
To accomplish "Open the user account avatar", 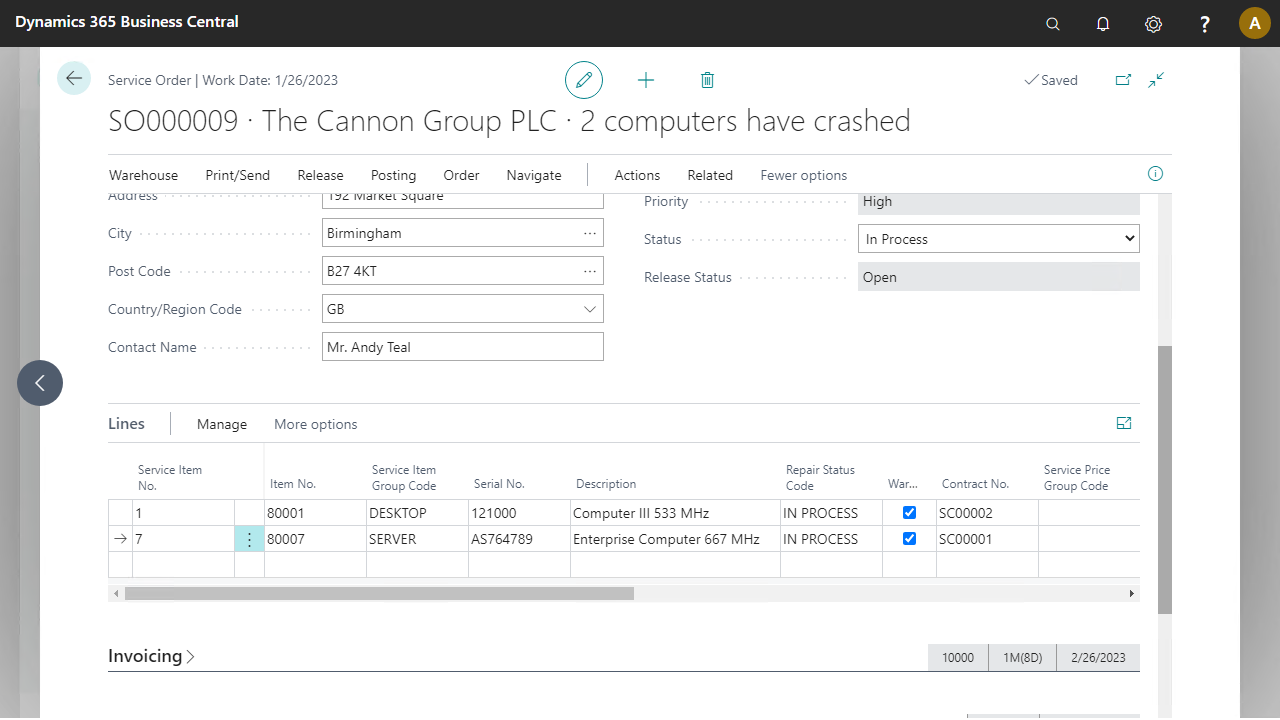I will tap(1255, 23).
